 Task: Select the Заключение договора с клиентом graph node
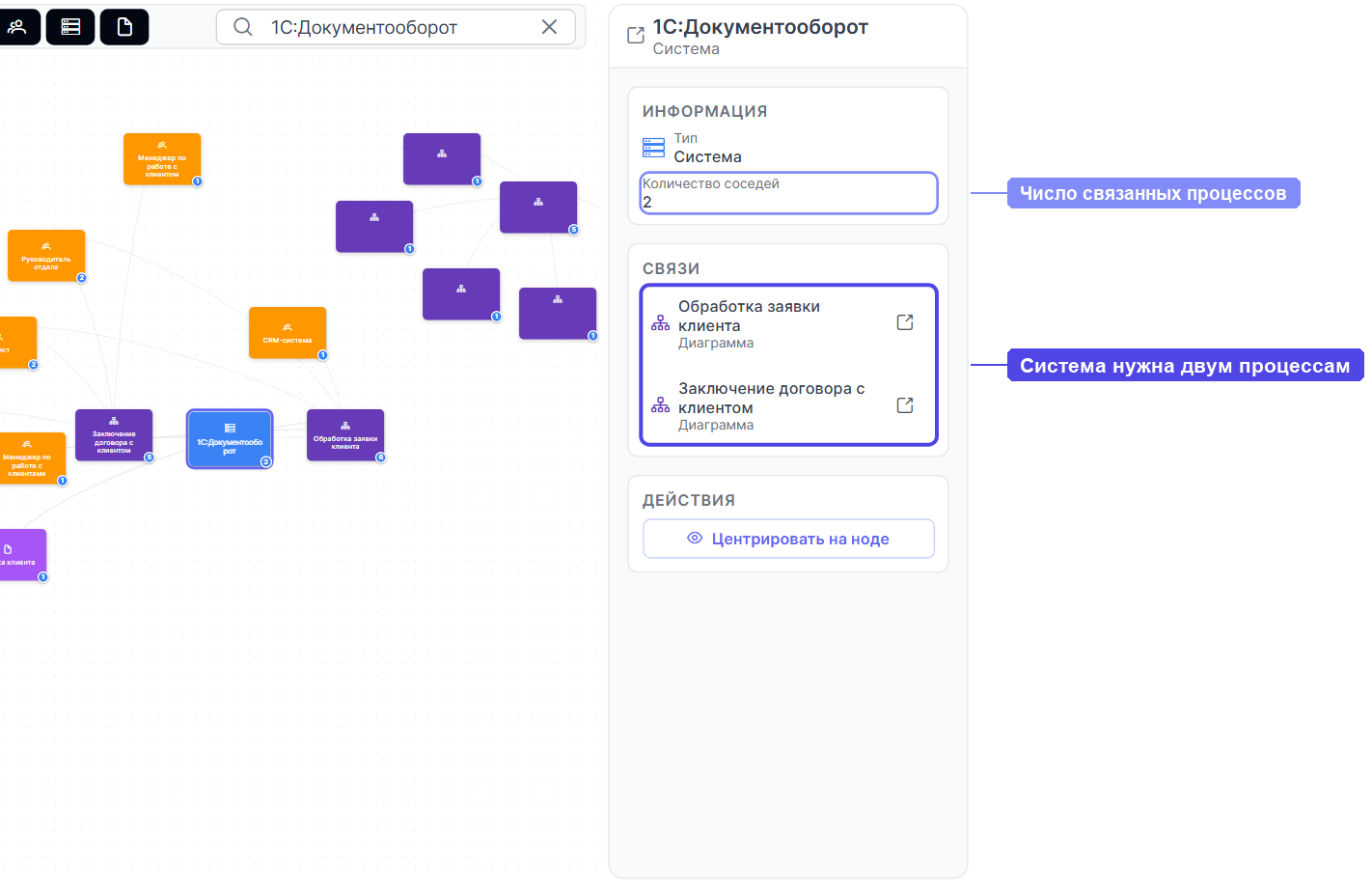114,434
